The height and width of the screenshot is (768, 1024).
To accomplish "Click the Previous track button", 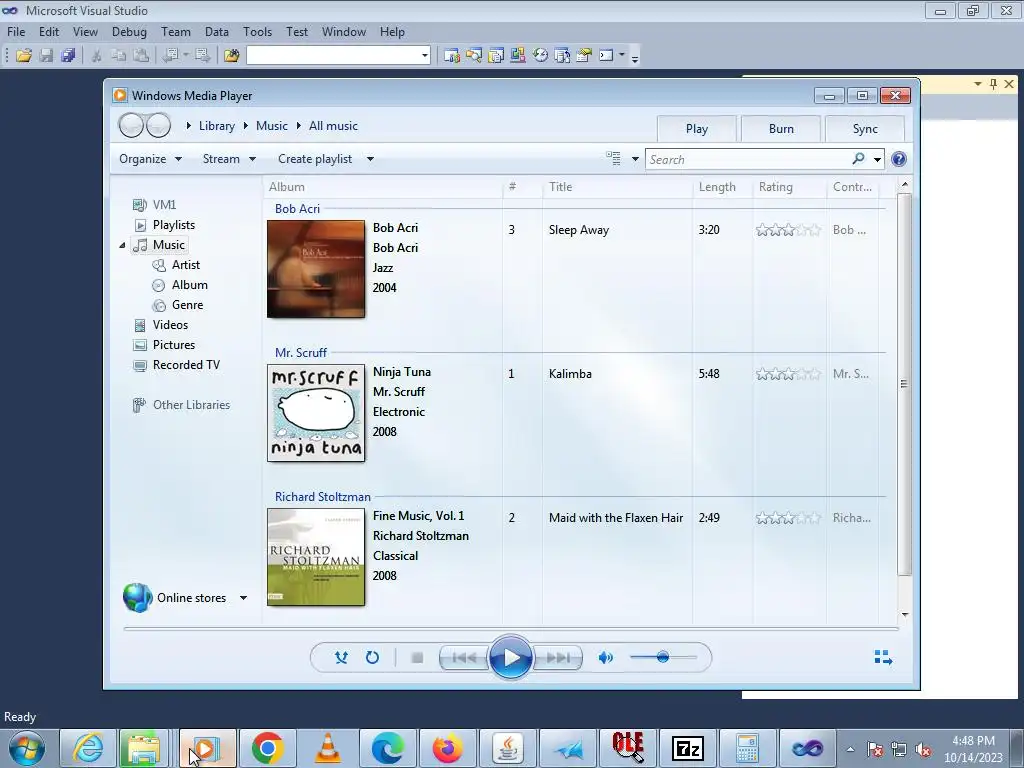I will (x=464, y=658).
